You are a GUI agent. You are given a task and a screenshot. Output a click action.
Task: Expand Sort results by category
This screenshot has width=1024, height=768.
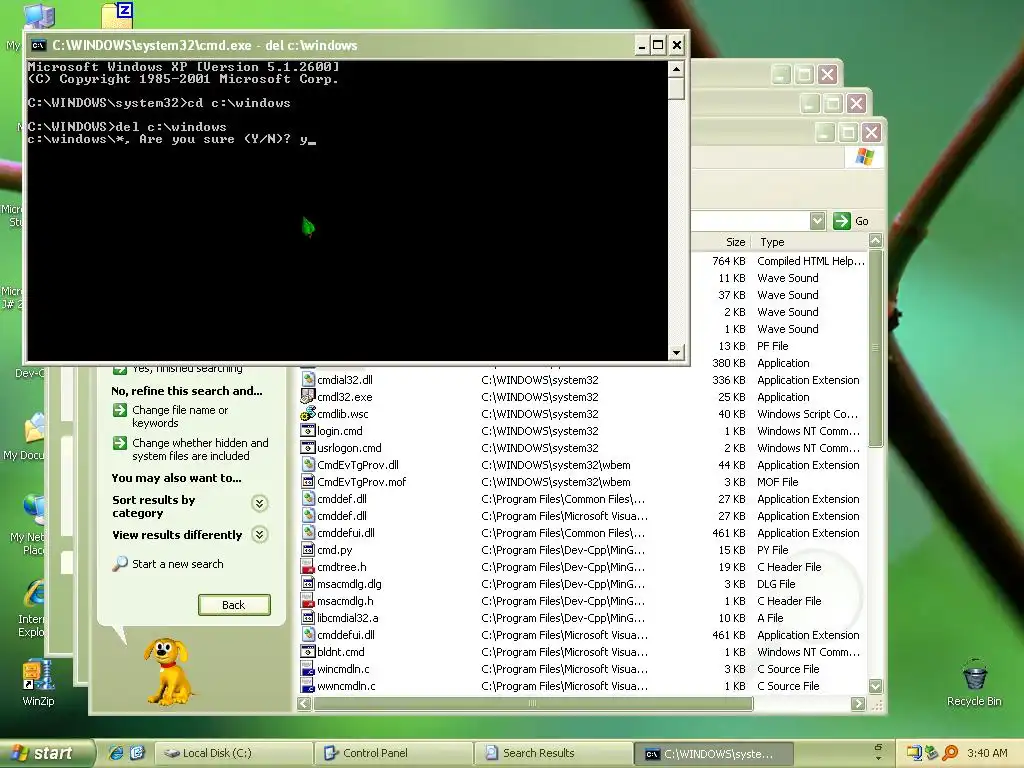[x=259, y=503]
